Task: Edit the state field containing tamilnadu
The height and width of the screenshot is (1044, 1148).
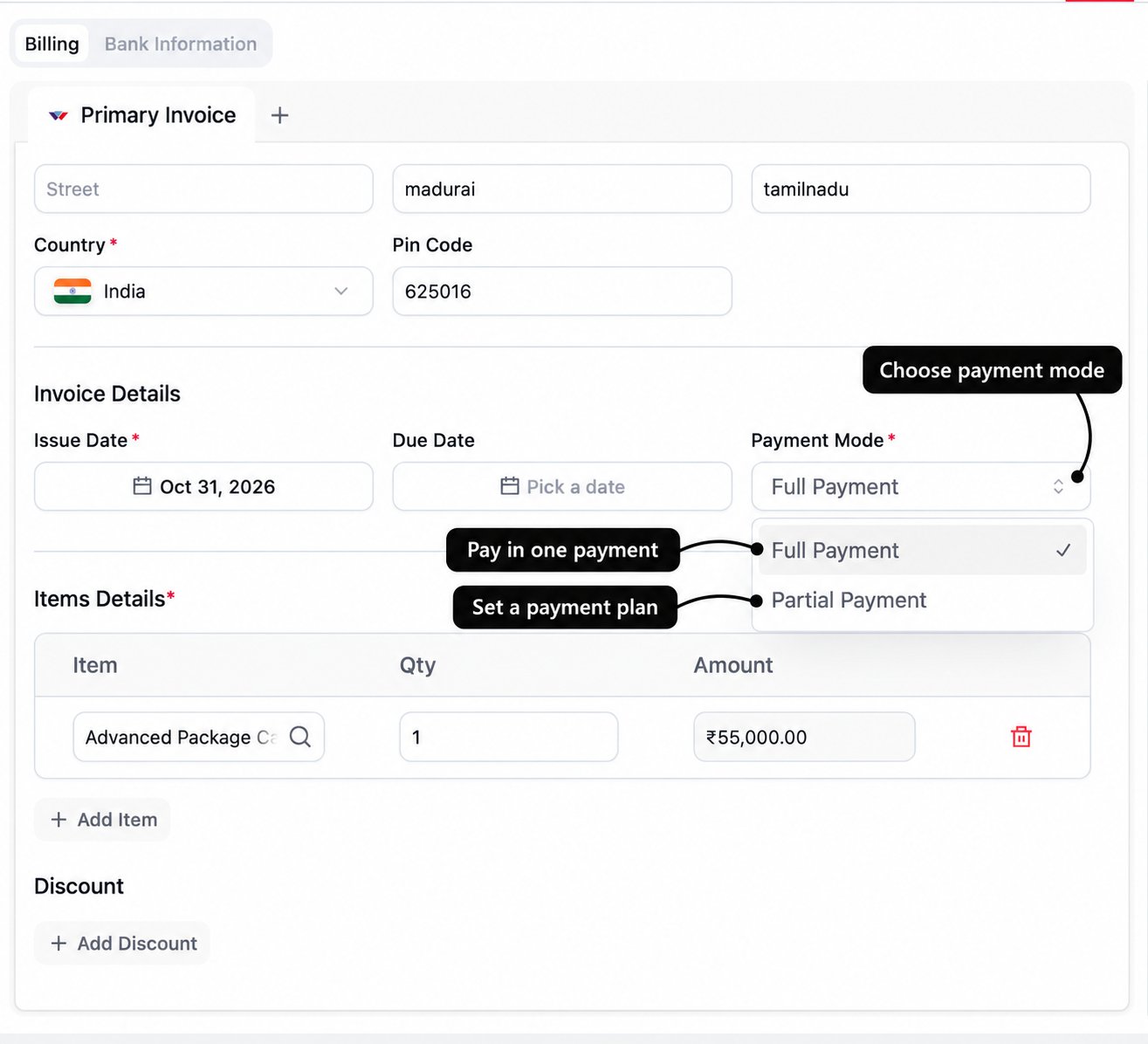Action: 921,189
